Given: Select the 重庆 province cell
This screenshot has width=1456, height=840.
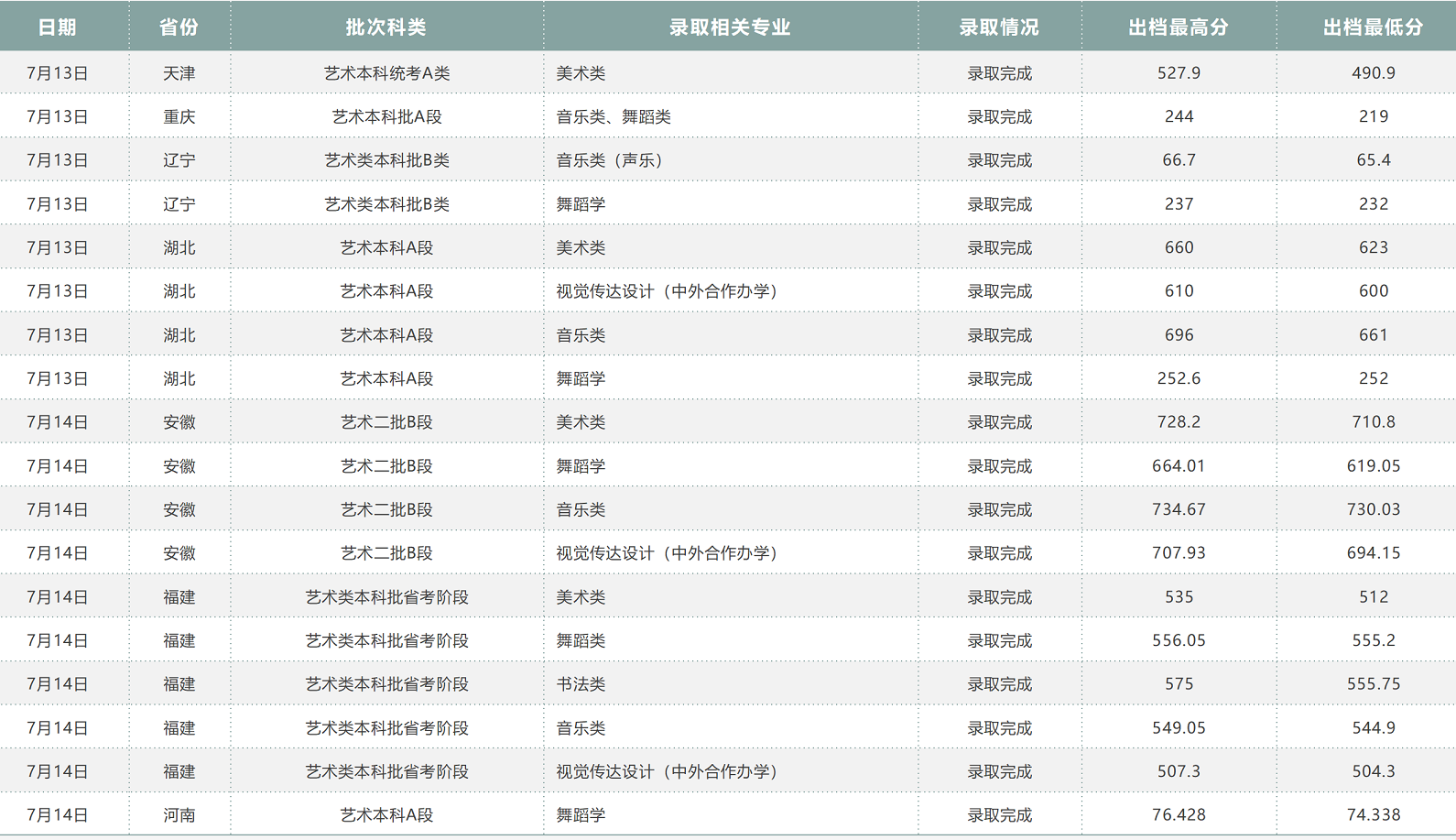Looking at the screenshot, I should pos(179,117).
